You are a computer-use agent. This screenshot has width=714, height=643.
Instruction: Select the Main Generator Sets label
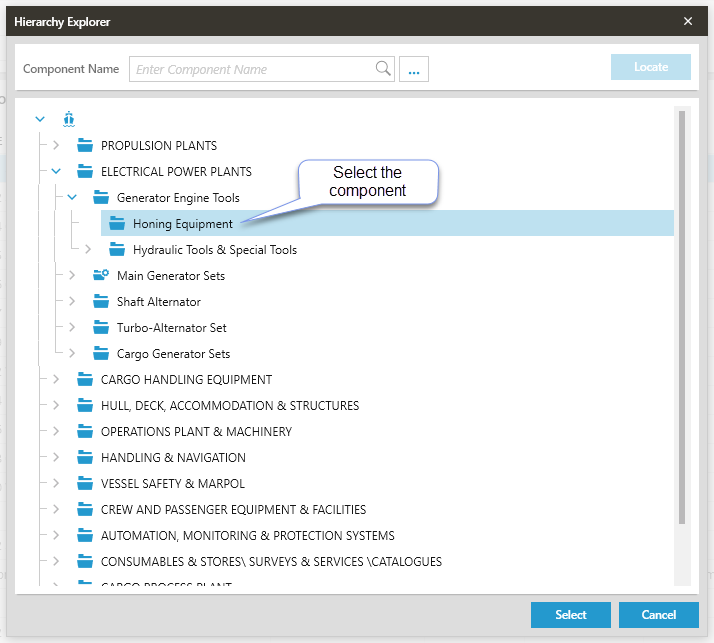[x=171, y=276]
